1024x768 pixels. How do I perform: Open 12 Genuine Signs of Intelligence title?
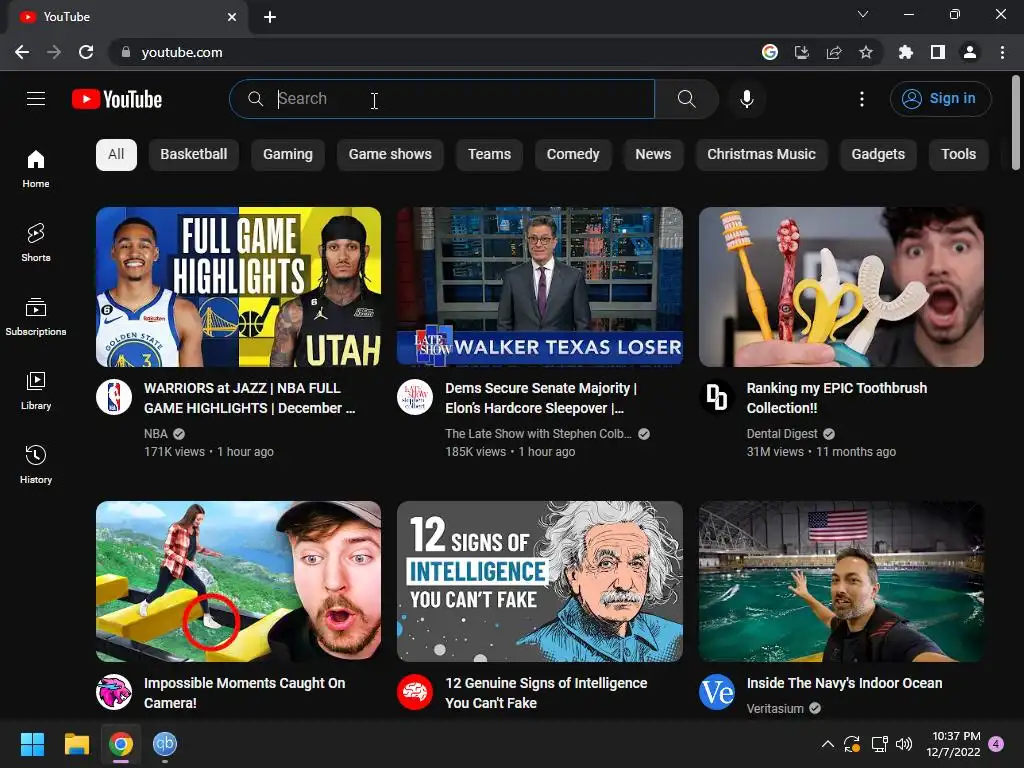pyautogui.click(x=546, y=693)
